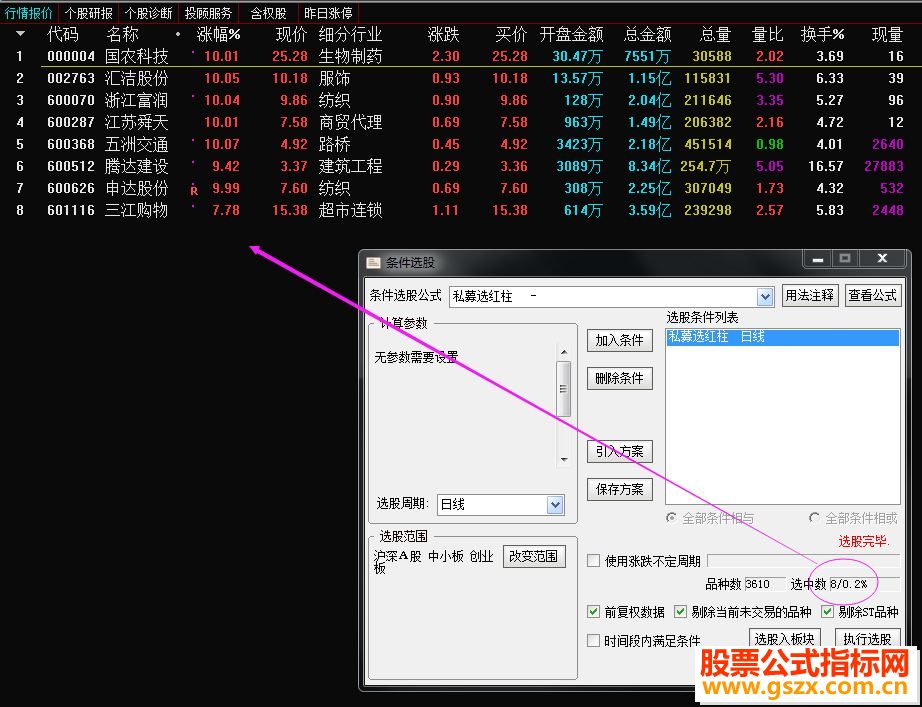The image size is (922, 707).
Task: Select the stock row 江苏舜天
Action: pyautogui.click(x=461, y=122)
